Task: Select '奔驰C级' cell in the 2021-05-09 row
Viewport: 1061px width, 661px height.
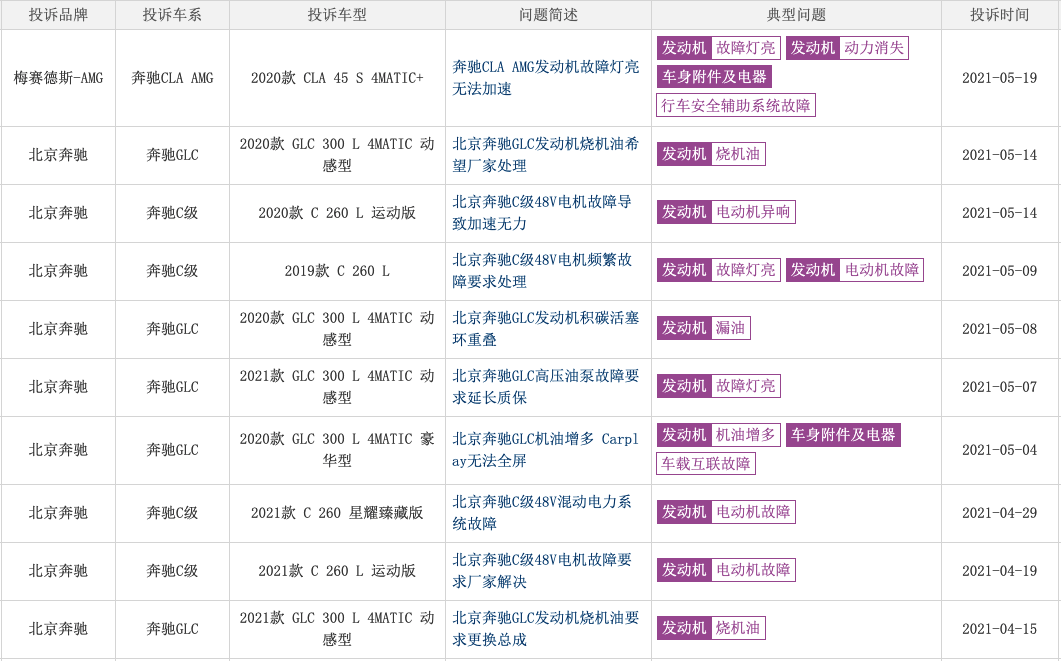Action: 172,271
